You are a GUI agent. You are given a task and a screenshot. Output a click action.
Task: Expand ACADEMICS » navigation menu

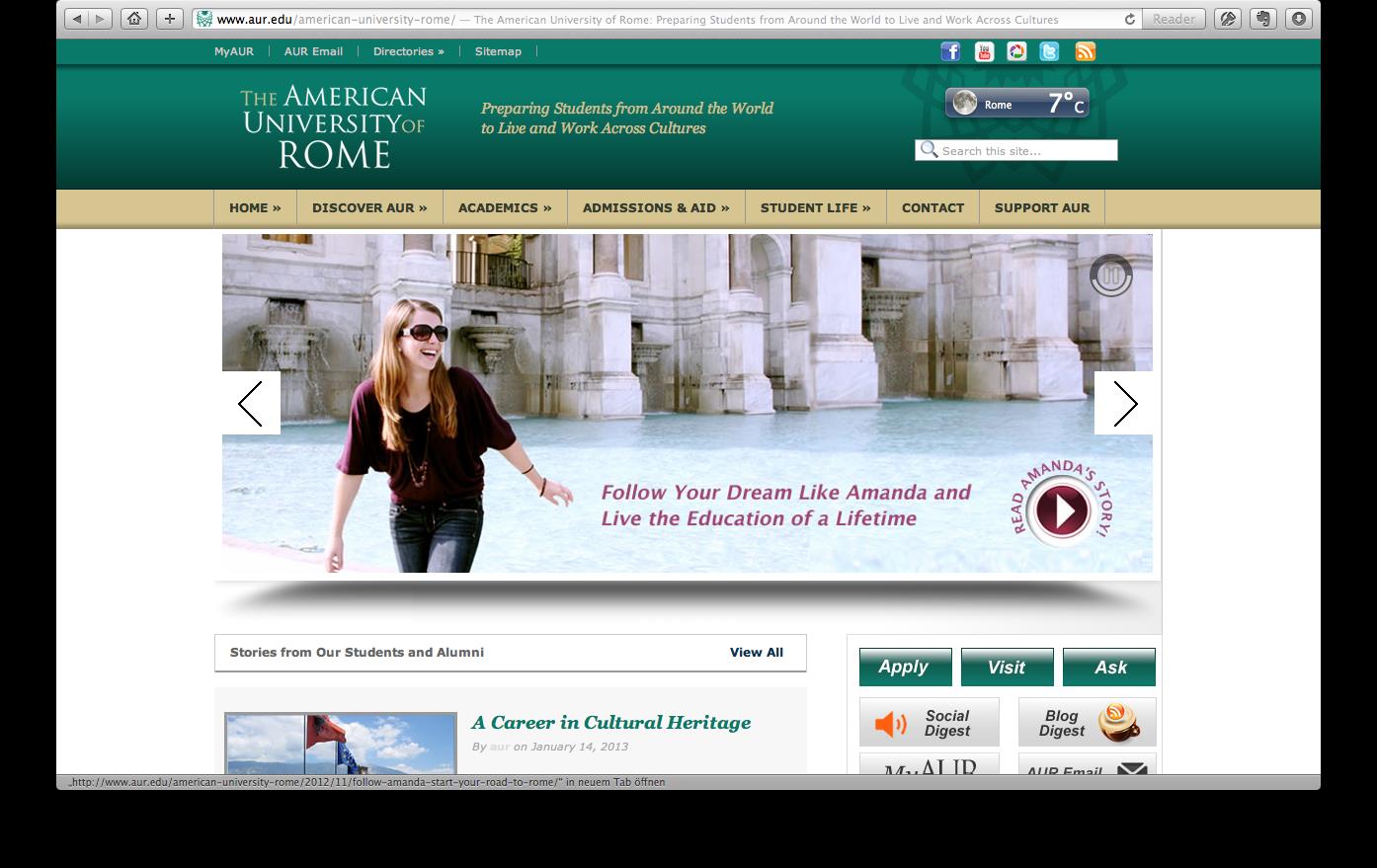tap(505, 208)
